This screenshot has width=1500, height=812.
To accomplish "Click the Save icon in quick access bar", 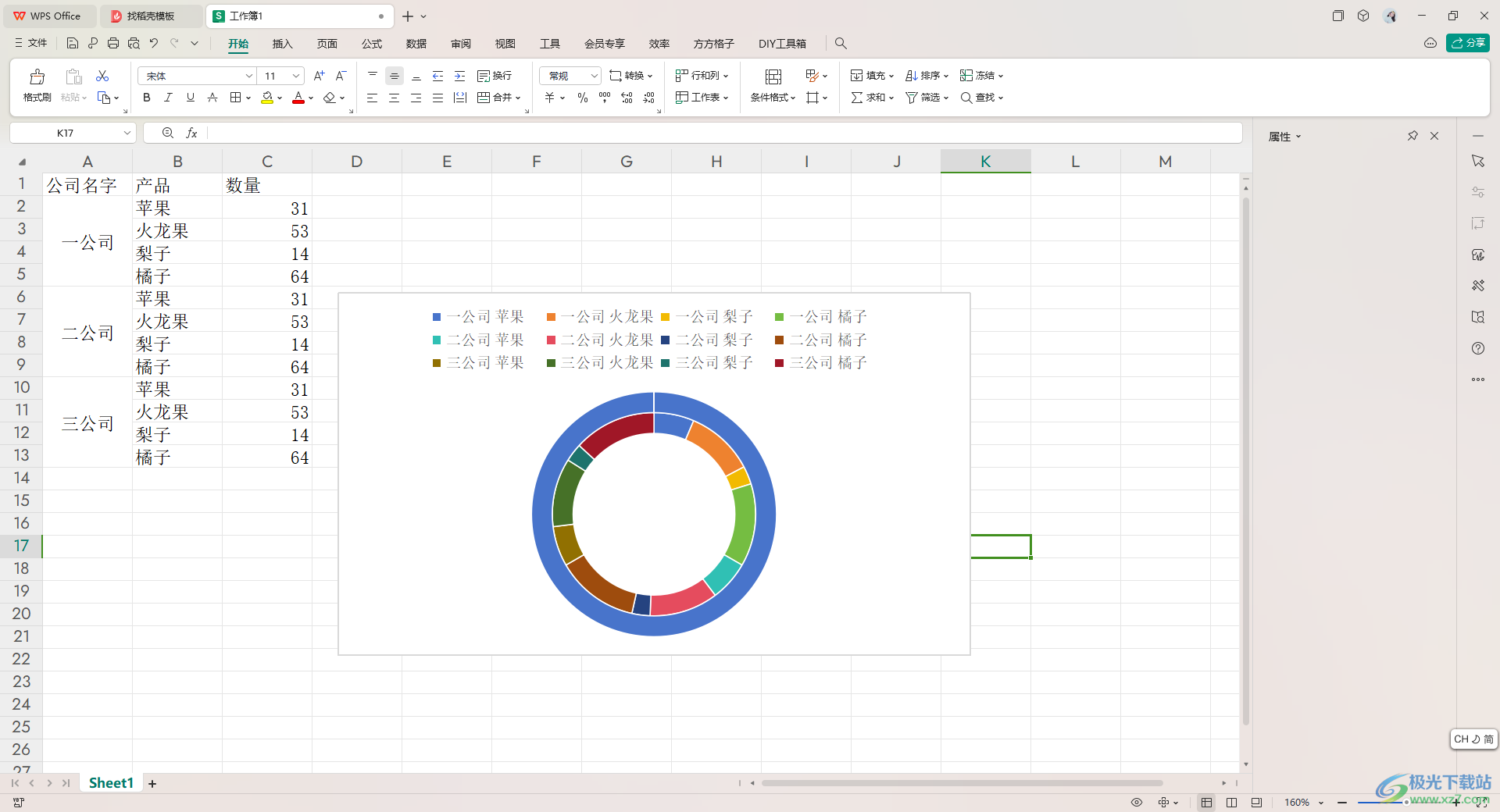I will (73, 44).
